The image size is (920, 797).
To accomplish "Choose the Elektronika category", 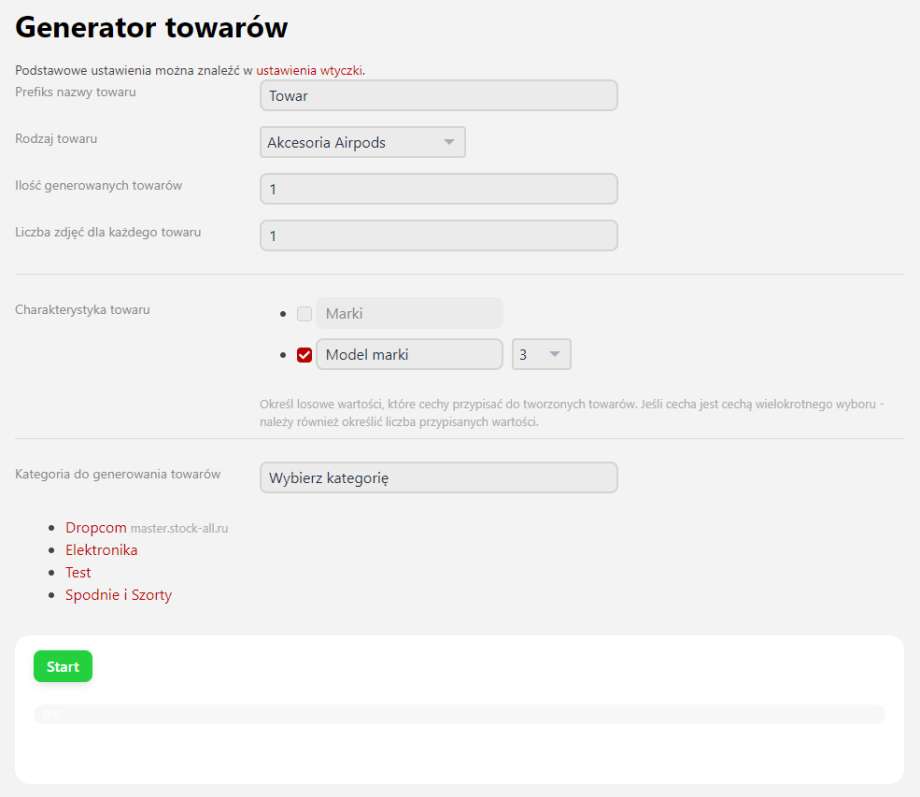I will [x=101, y=550].
